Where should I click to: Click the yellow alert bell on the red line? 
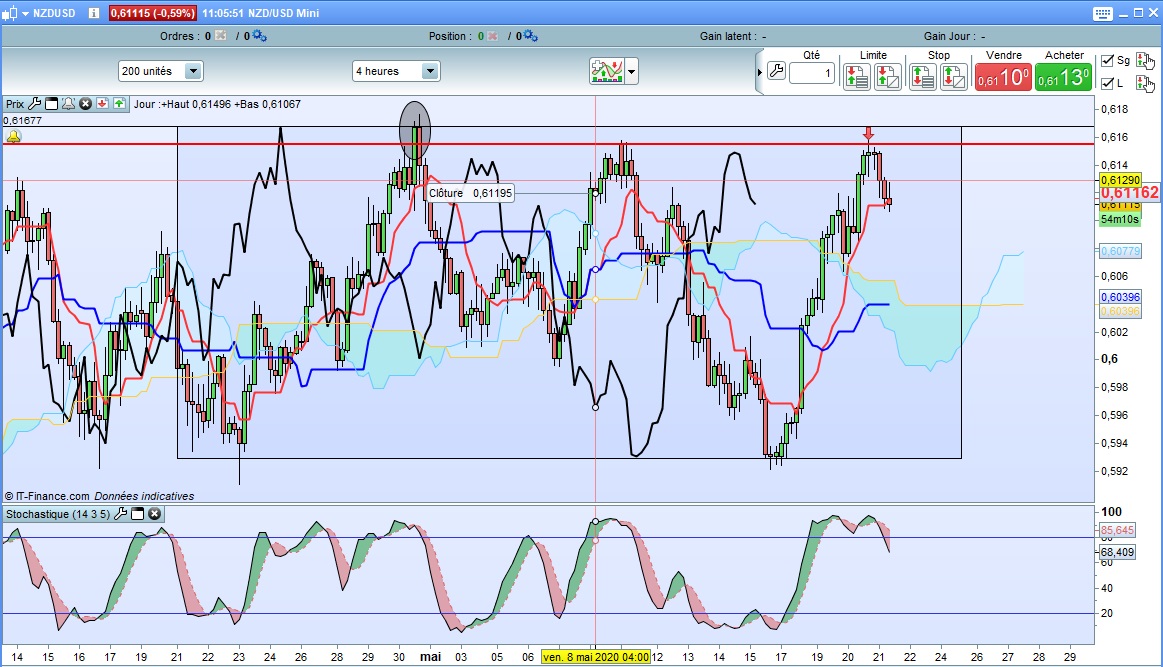point(14,137)
